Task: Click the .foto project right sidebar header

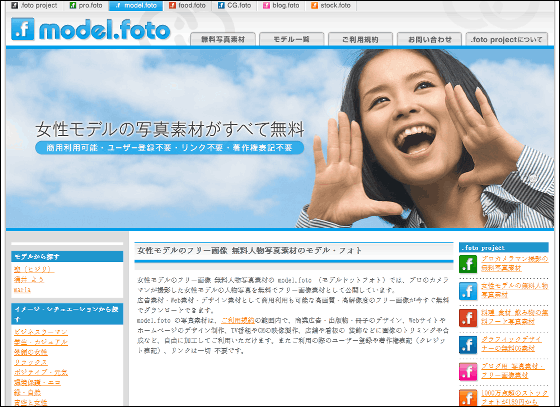Action: coord(504,247)
